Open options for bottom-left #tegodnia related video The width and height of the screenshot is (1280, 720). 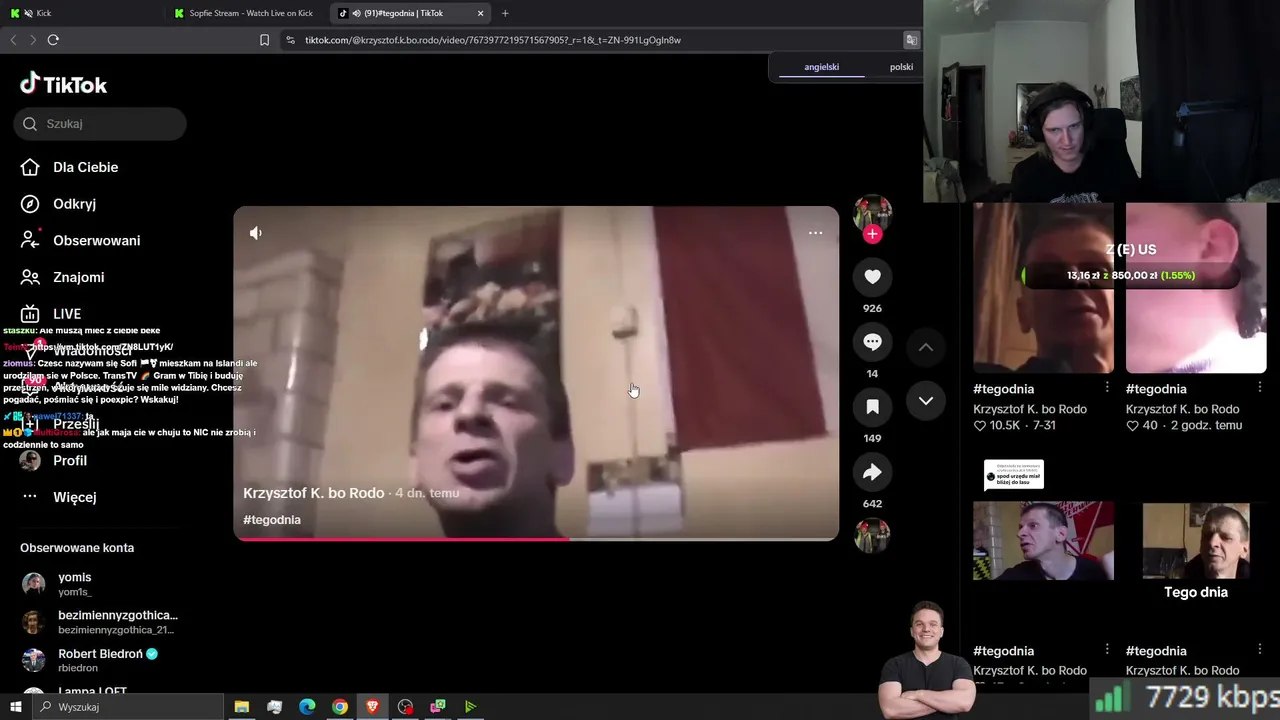coord(1107,651)
